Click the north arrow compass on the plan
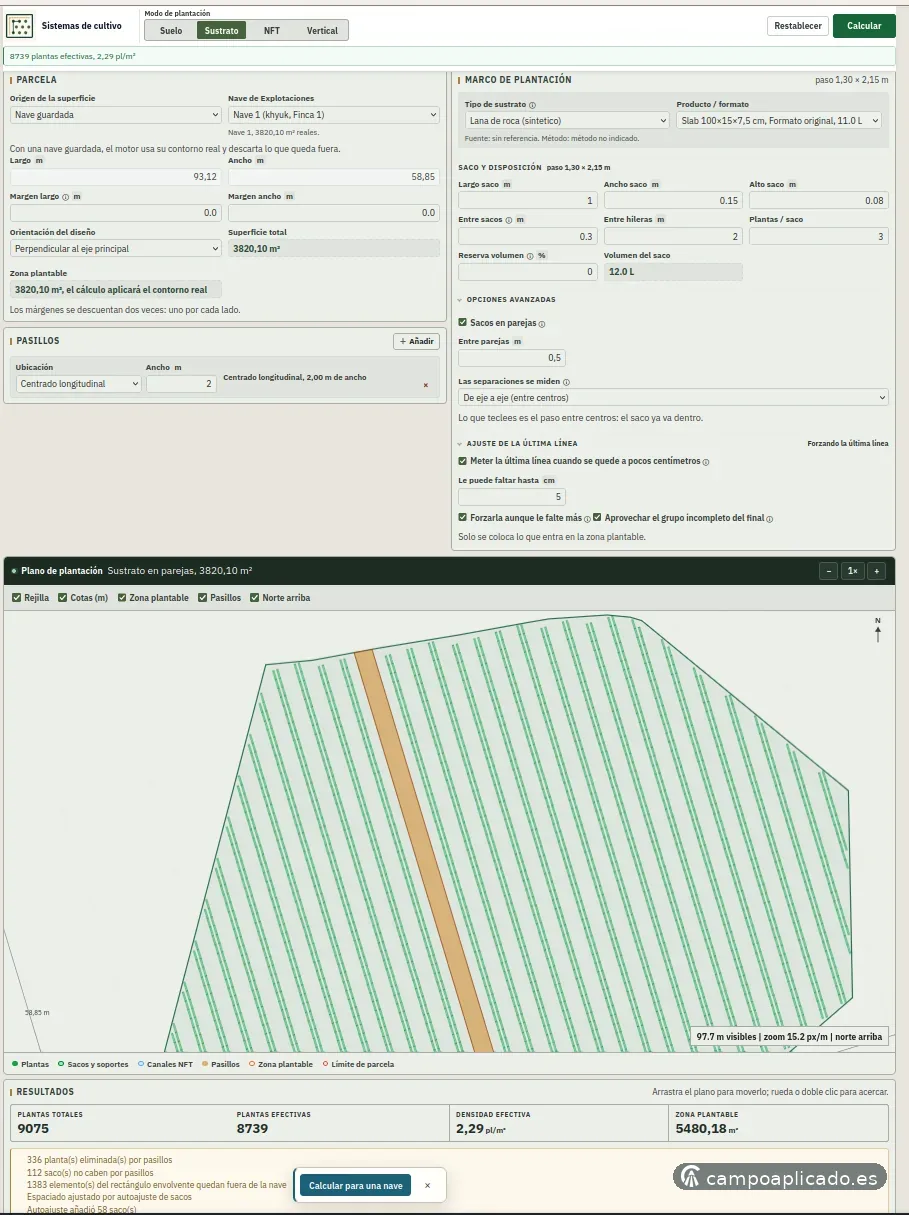Screen dimensions: 909x1215 878,629
